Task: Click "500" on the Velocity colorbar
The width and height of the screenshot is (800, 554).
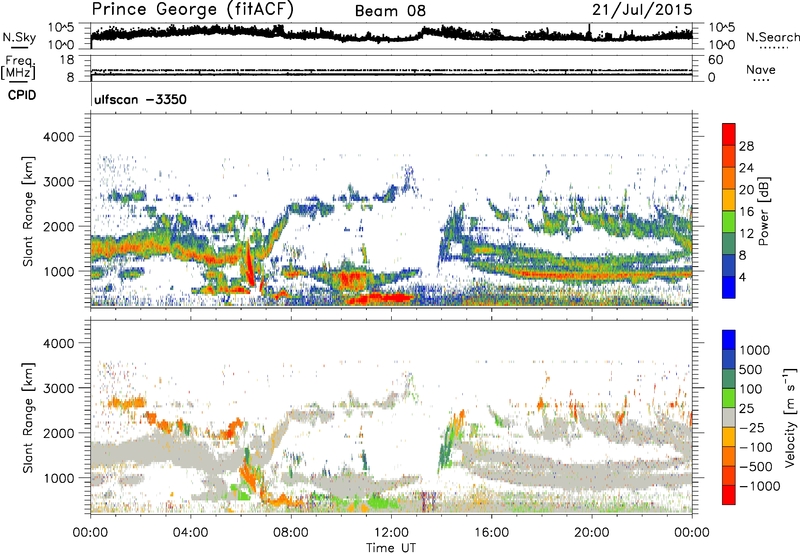Action: pos(751,369)
